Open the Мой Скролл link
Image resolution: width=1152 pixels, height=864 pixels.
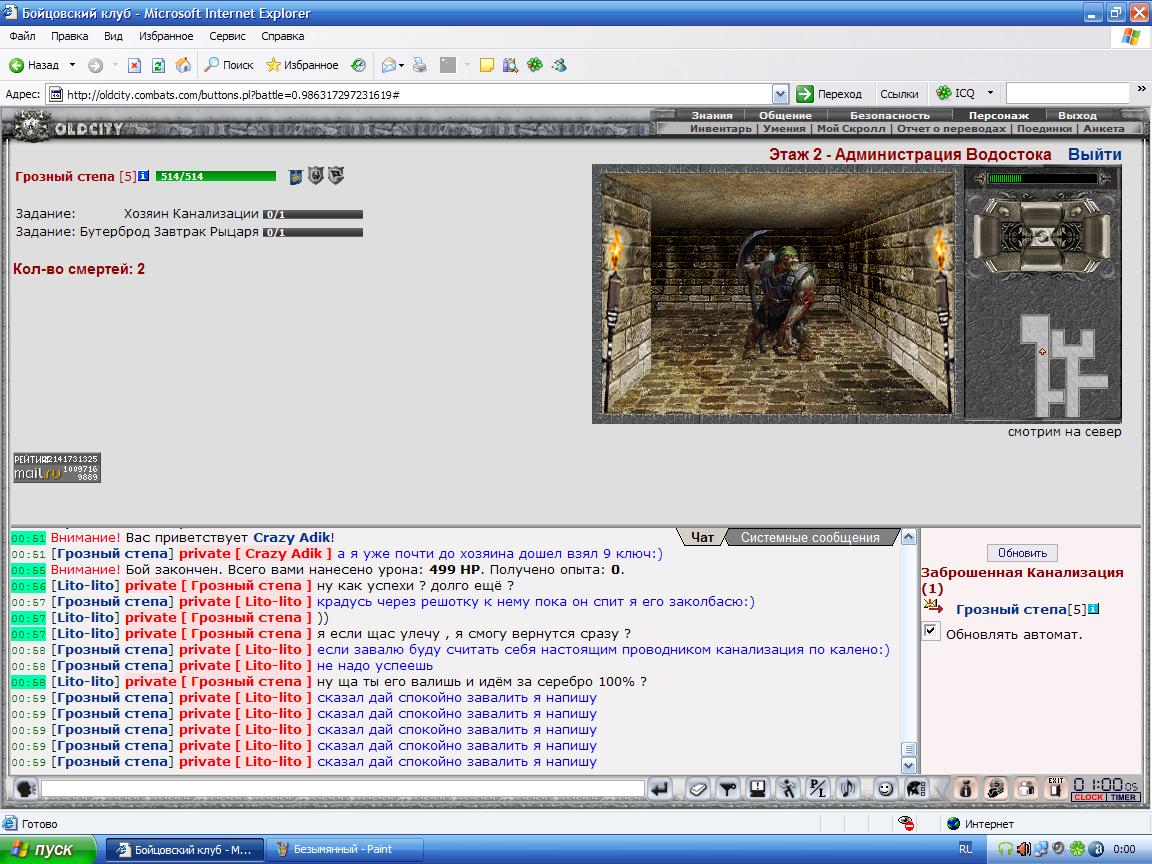[x=851, y=129]
